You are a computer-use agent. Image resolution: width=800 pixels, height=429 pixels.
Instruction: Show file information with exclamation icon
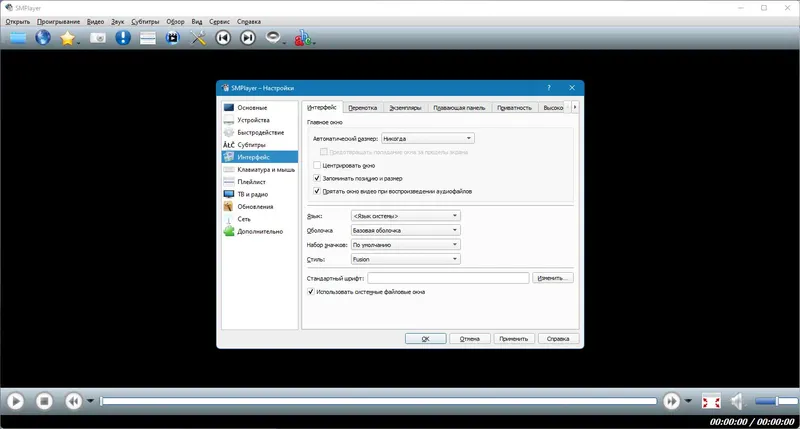pyautogui.click(x=123, y=38)
